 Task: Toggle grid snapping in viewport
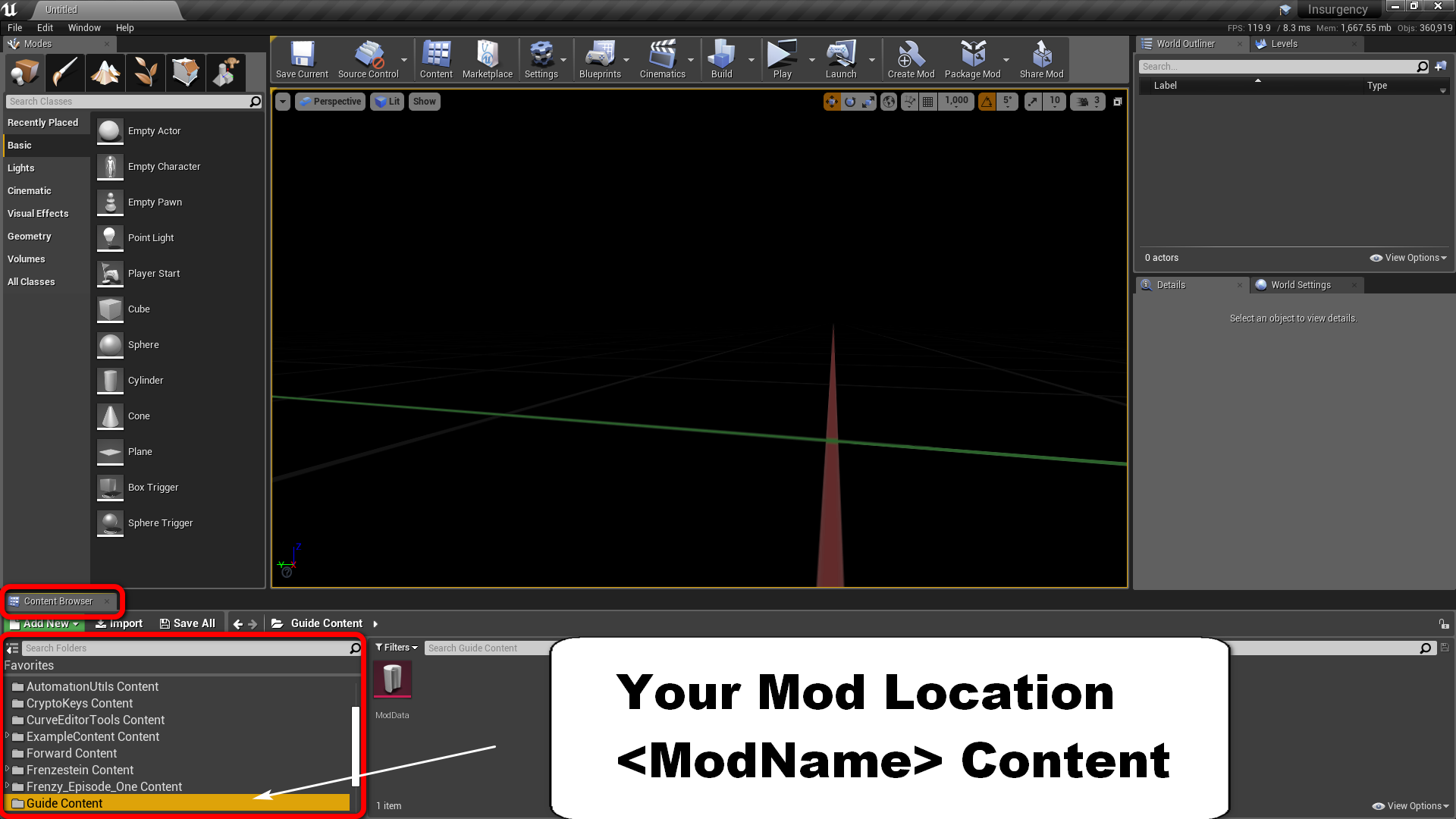927,102
